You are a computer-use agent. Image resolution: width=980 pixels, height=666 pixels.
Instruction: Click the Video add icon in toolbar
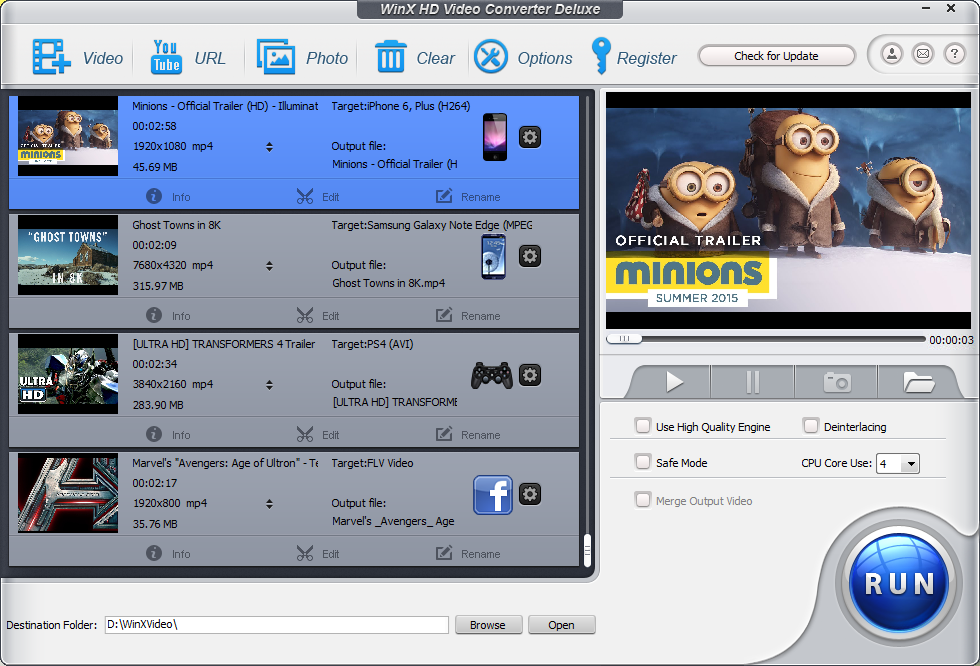point(51,58)
